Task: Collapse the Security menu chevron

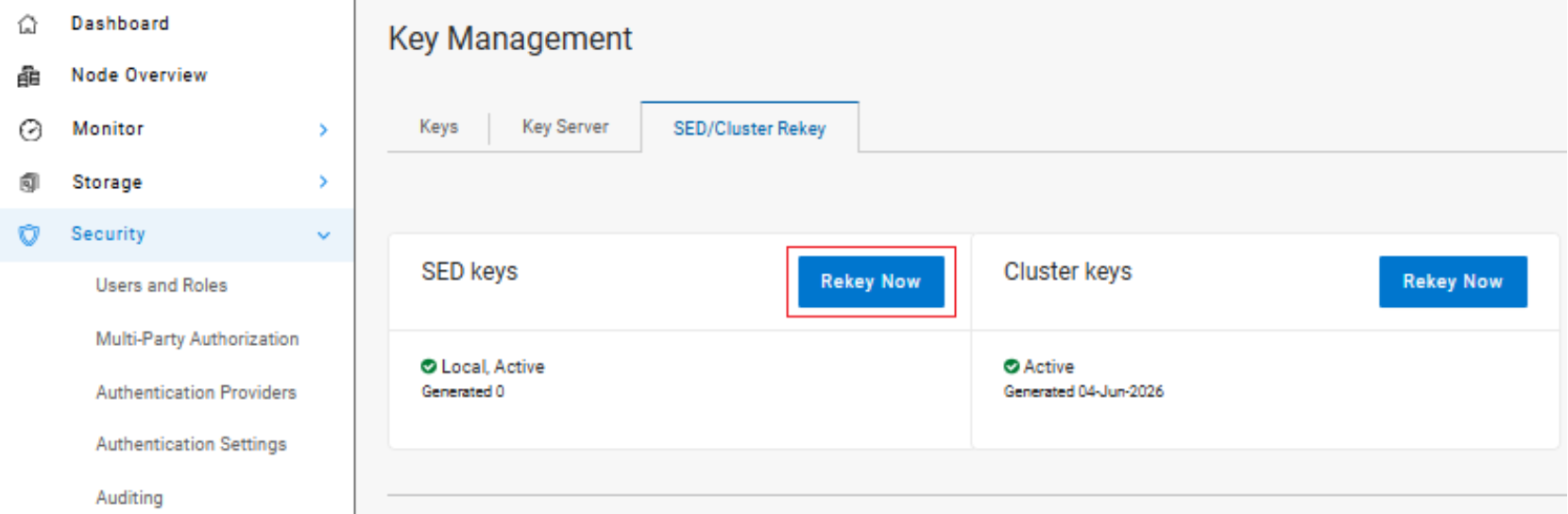Action: 324,235
